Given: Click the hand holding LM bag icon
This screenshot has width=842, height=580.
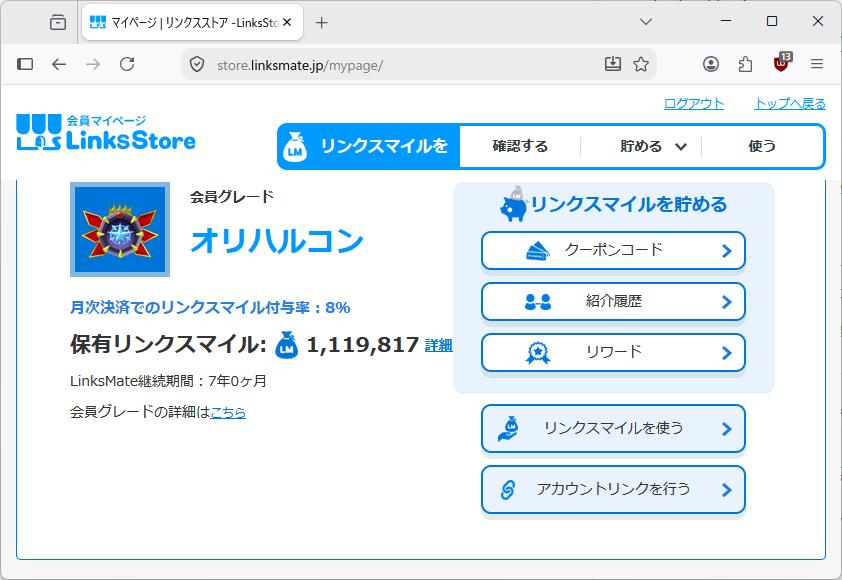Looking at the screenshot, I should tap(508, 429).
